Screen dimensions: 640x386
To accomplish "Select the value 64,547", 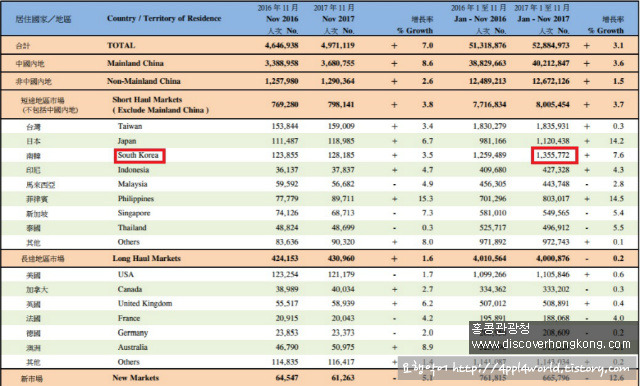I will click(287, 378).
